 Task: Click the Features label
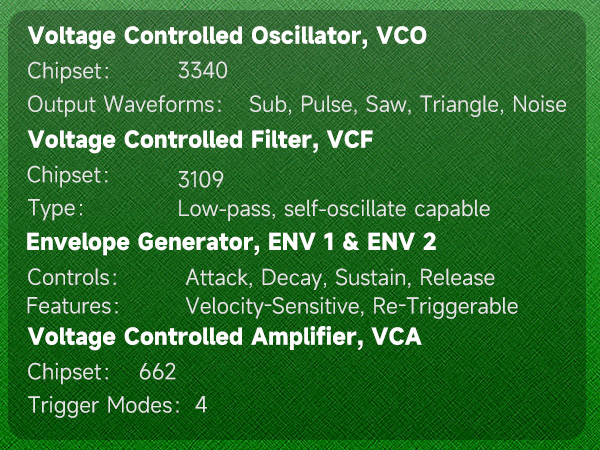74,305
